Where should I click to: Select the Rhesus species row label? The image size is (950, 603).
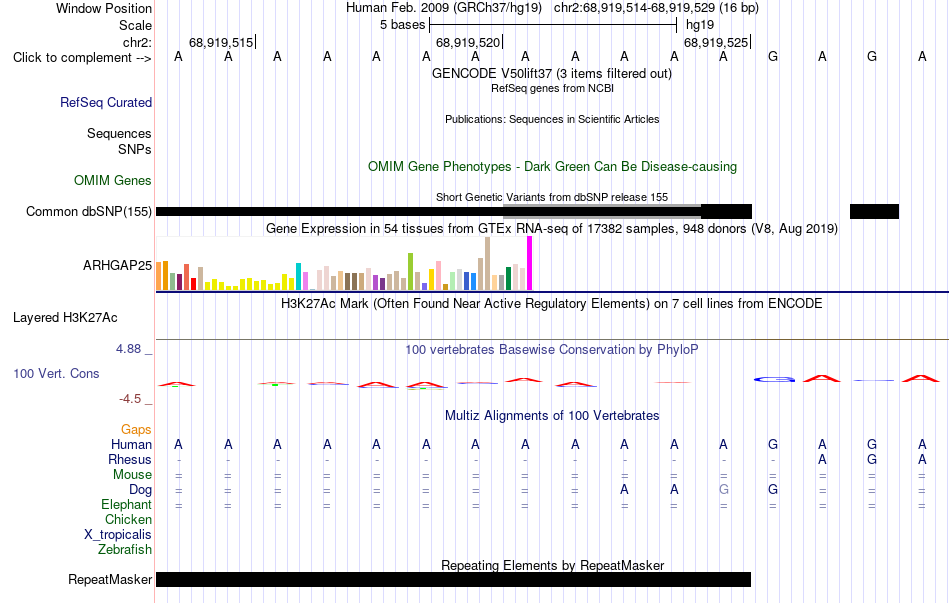(130, 460)
